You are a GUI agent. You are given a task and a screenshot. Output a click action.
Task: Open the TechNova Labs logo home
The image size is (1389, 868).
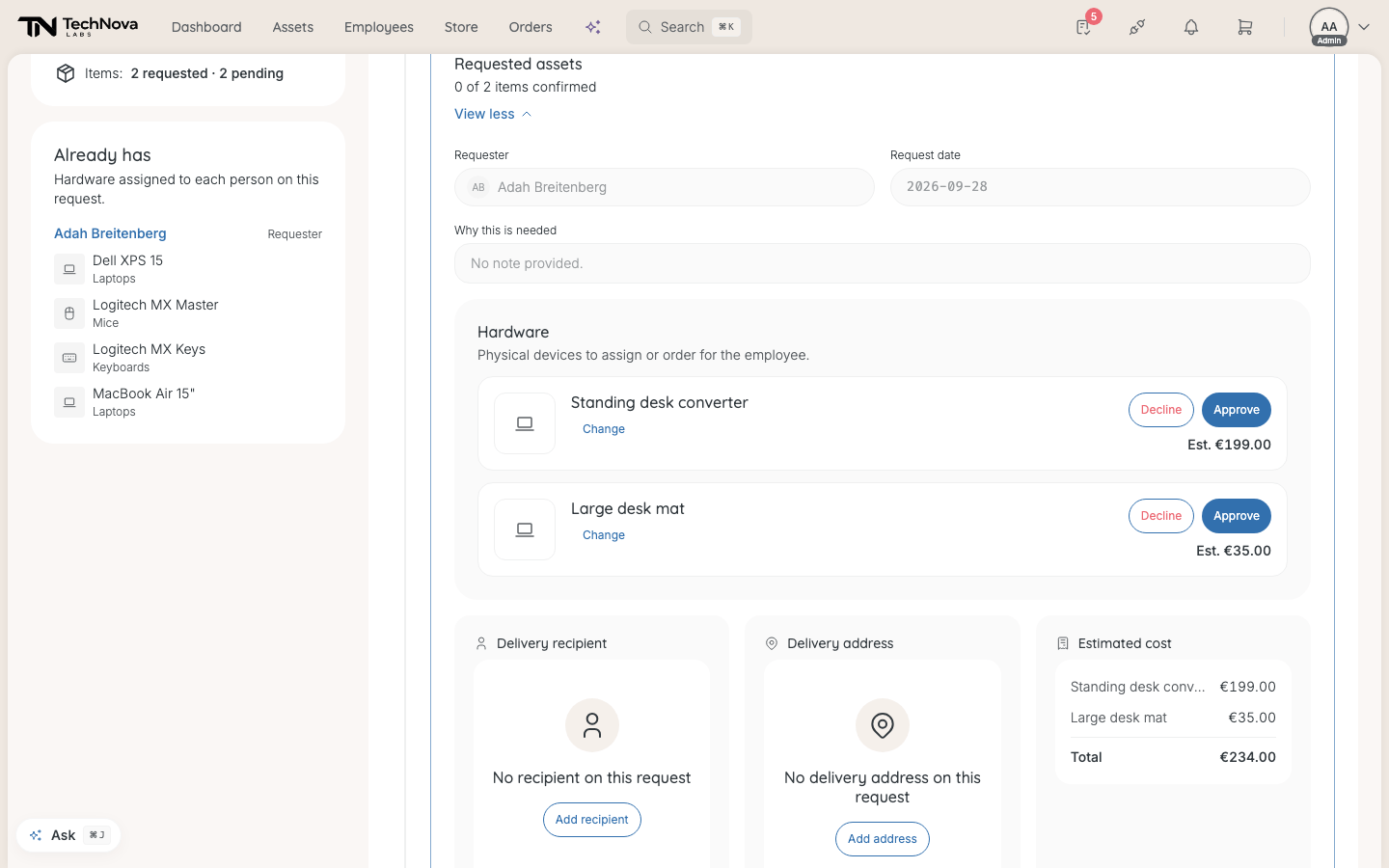click(78, 27)
